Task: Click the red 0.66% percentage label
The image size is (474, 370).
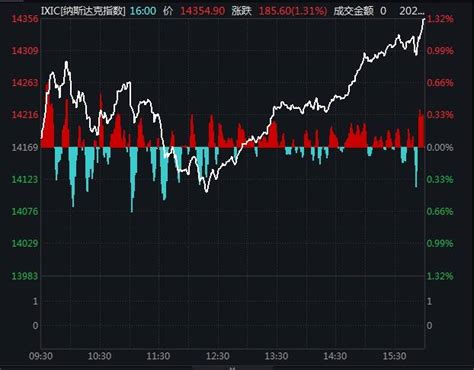Action: (x=440, y=83)
